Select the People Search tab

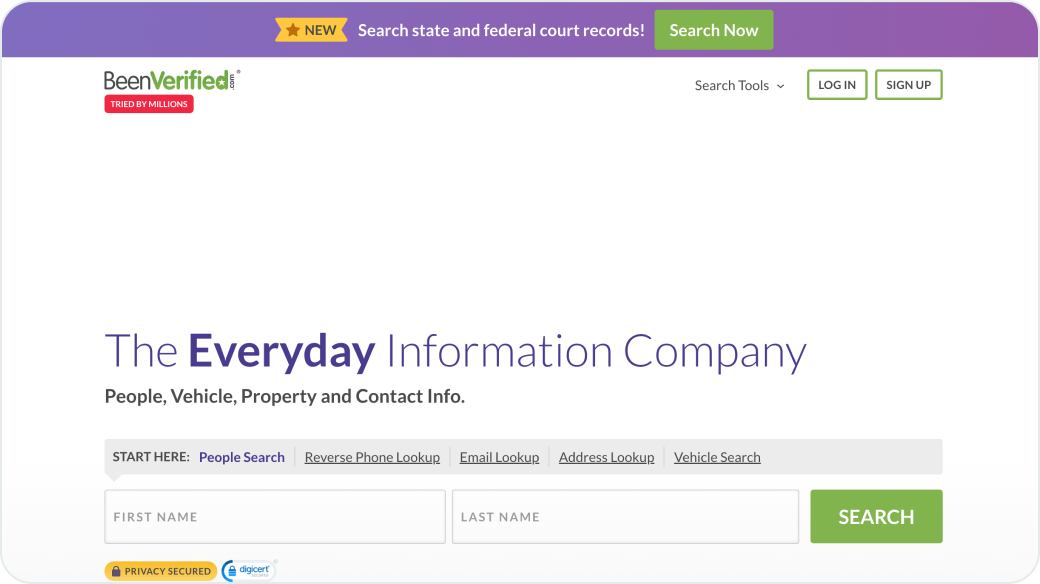[x=241, y=457]
